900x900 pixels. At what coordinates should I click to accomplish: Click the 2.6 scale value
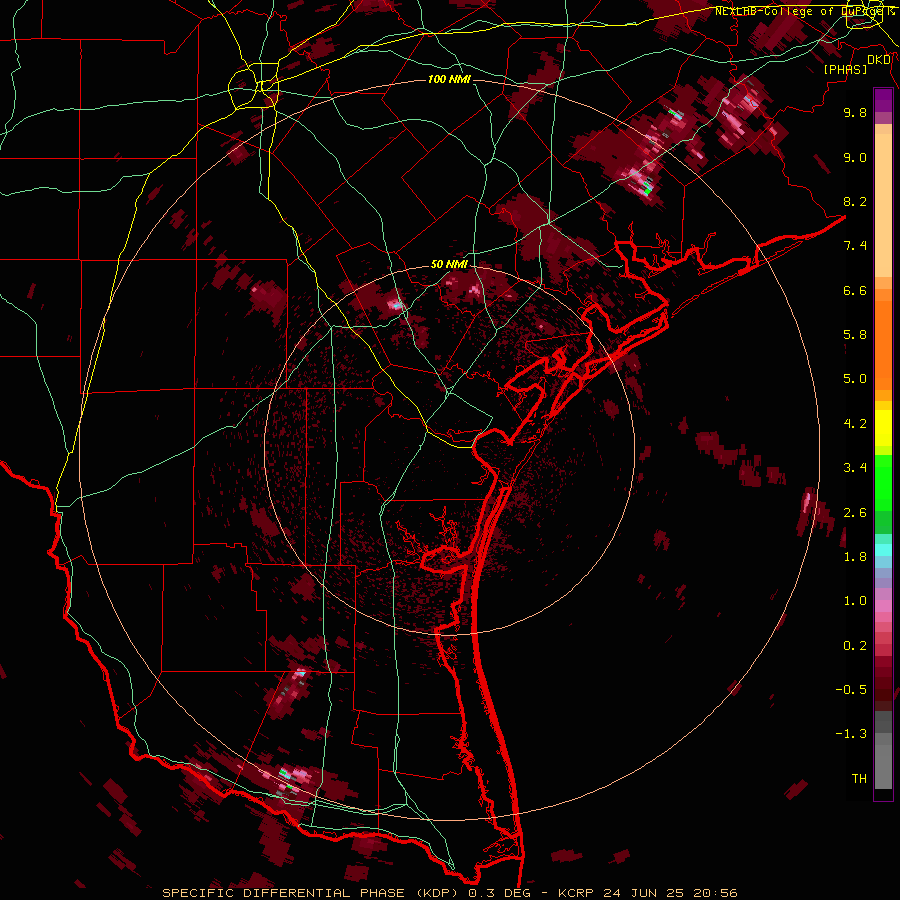pos(855,513)
